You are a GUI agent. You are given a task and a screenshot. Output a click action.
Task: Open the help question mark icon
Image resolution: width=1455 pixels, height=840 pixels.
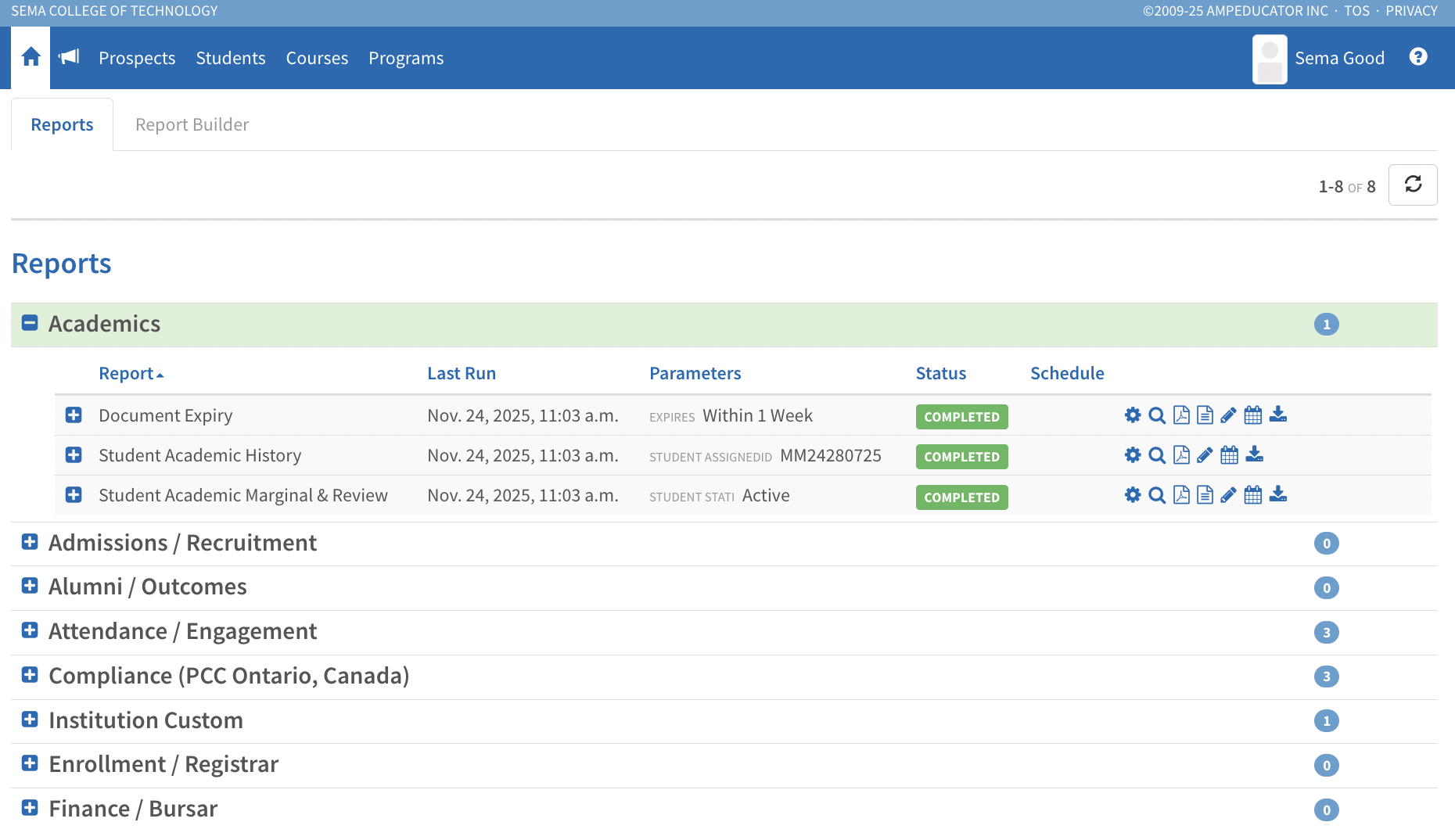[1417, 57]
